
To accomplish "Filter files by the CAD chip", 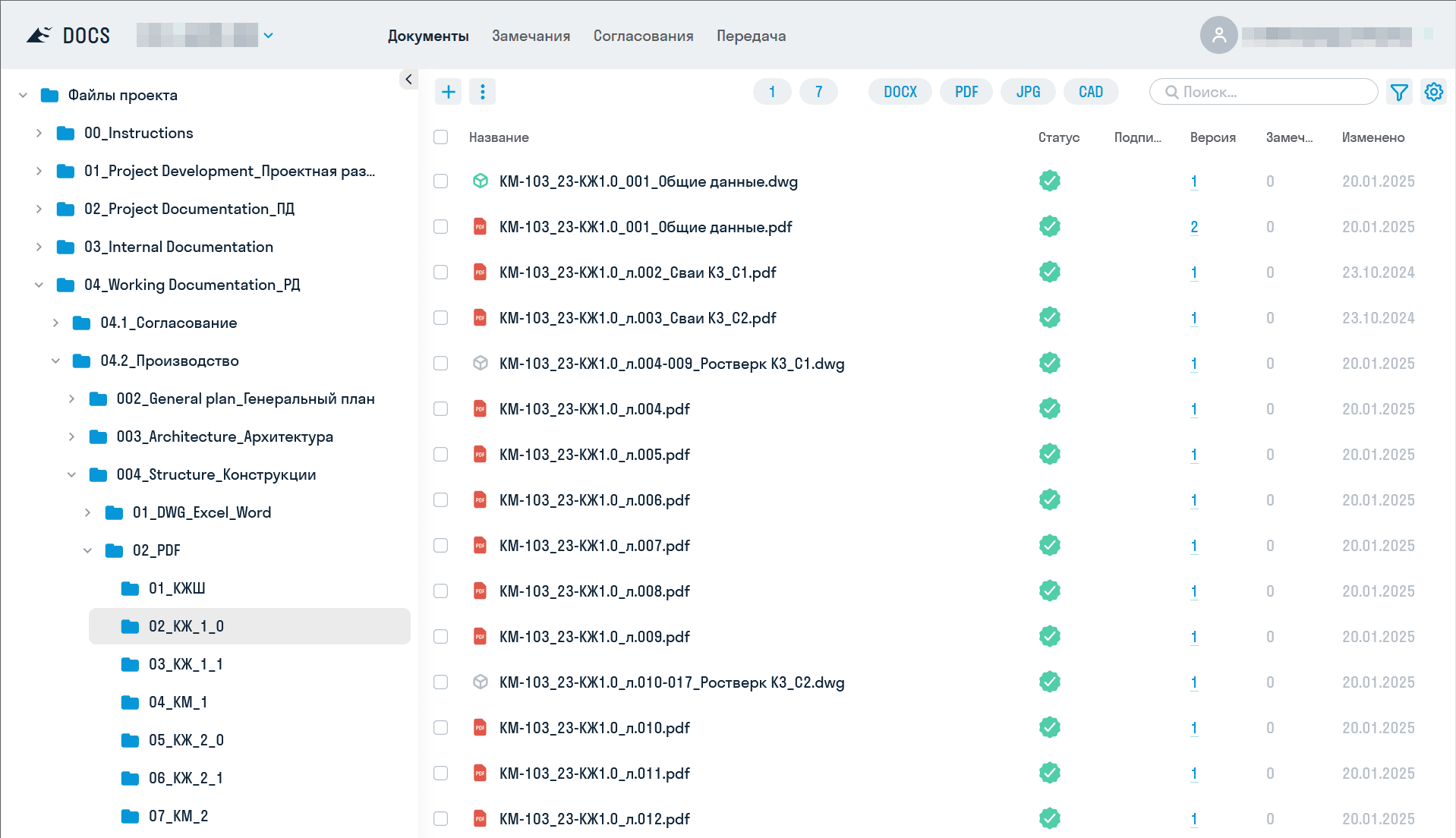I will point(1090,92).
